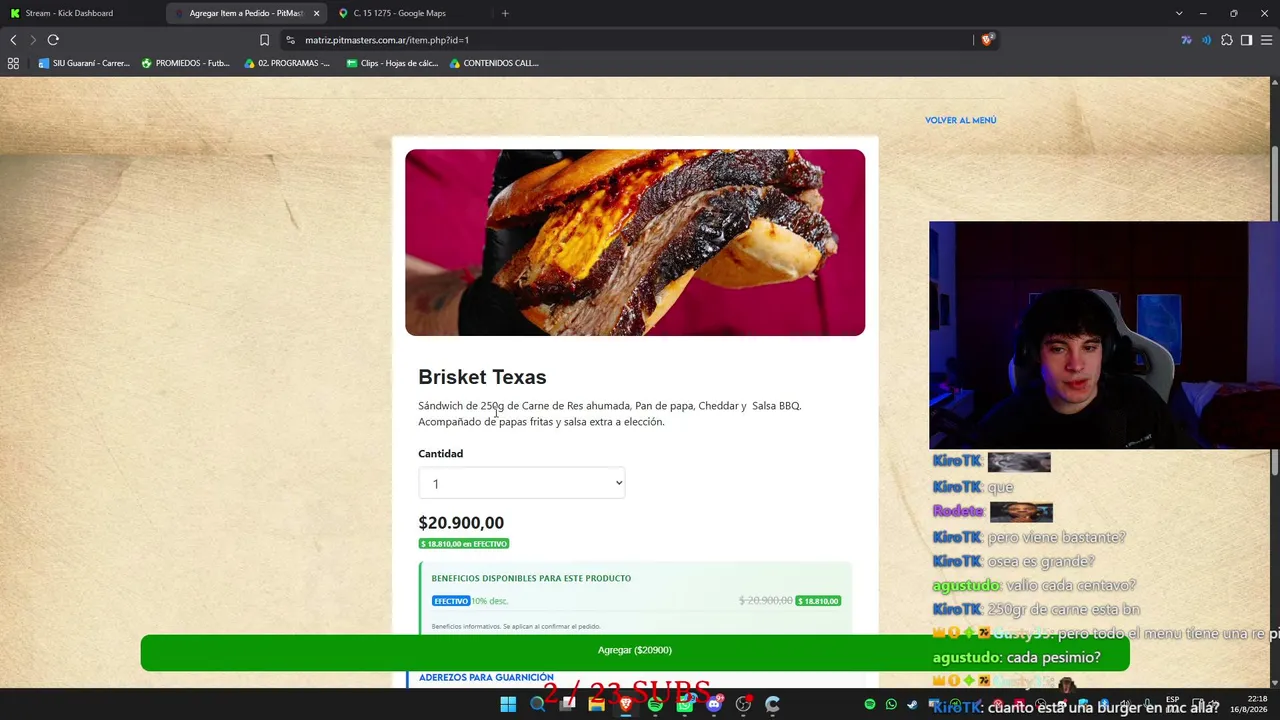Viewport: 1280px width, 720px height.
Task: Open Discord from the taskbar
Action: point(714,705)
